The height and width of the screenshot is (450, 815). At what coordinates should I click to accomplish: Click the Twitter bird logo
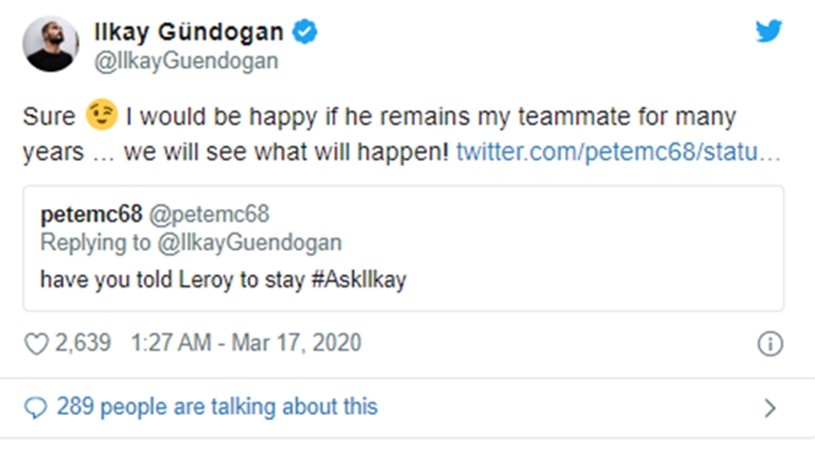pos(768,30)
